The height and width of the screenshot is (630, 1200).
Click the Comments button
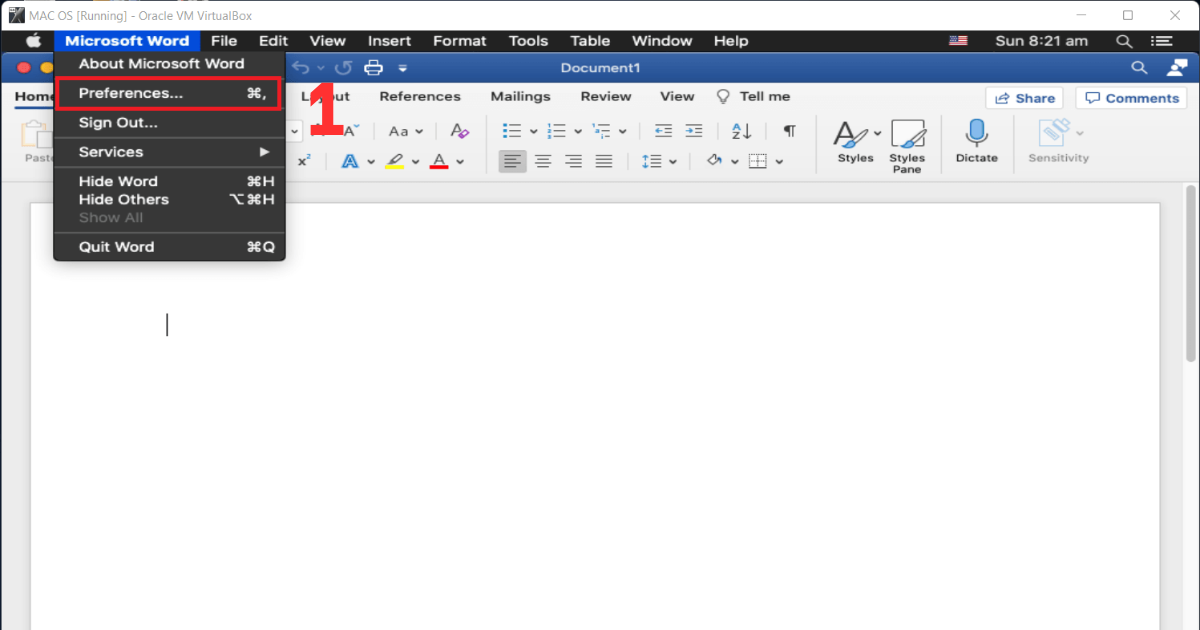tap(1131, 98)
